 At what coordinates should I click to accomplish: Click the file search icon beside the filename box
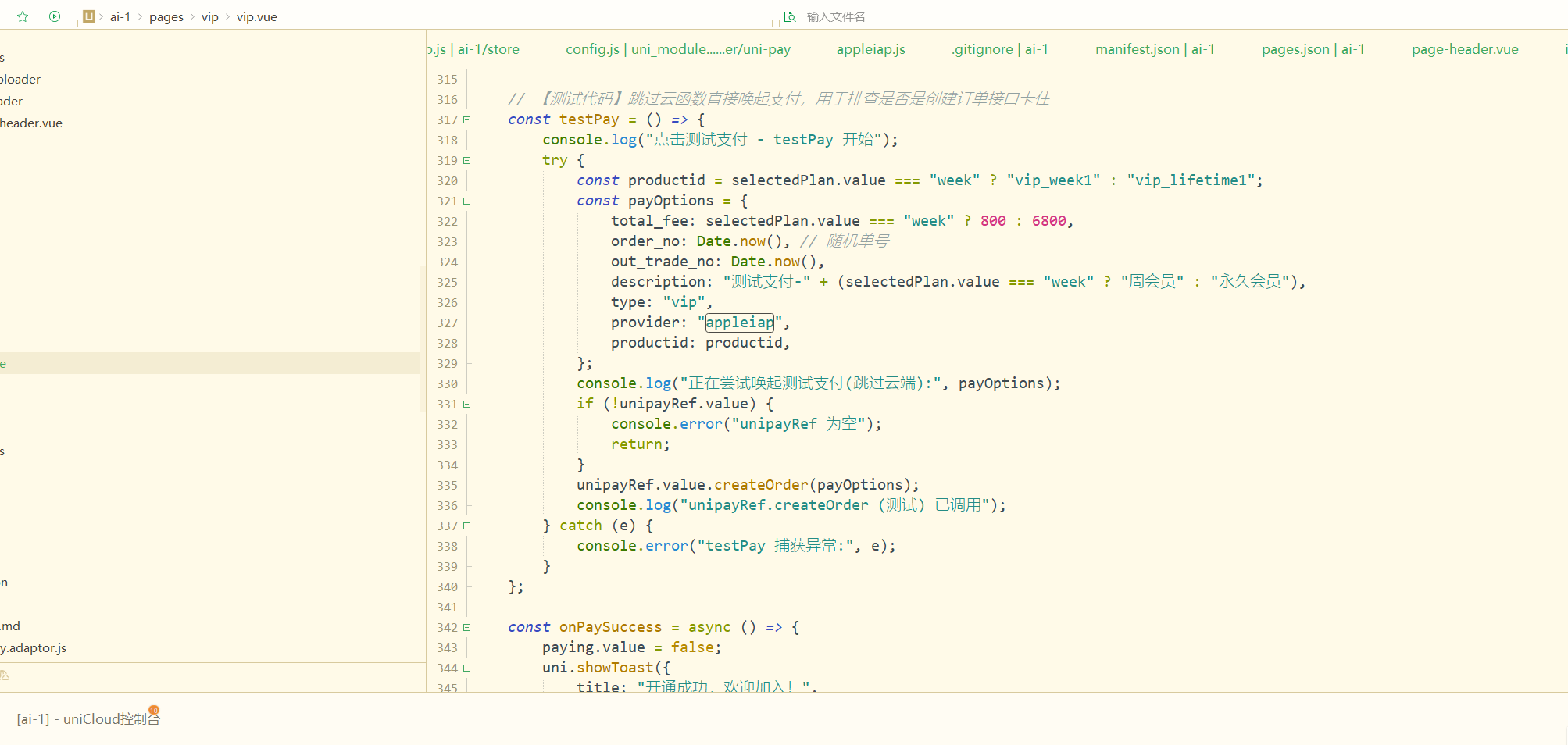[x=789, y=16]
